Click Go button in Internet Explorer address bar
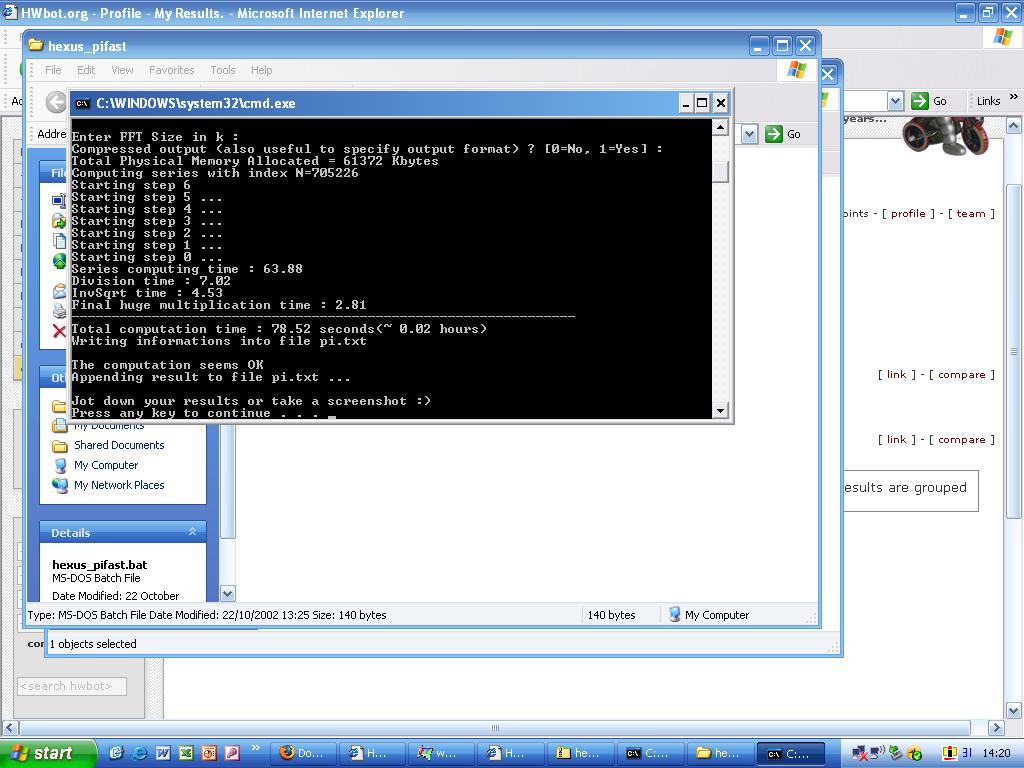Viewport: 1024px width, 768px height. pyautogui.click(x=929, y=101)
